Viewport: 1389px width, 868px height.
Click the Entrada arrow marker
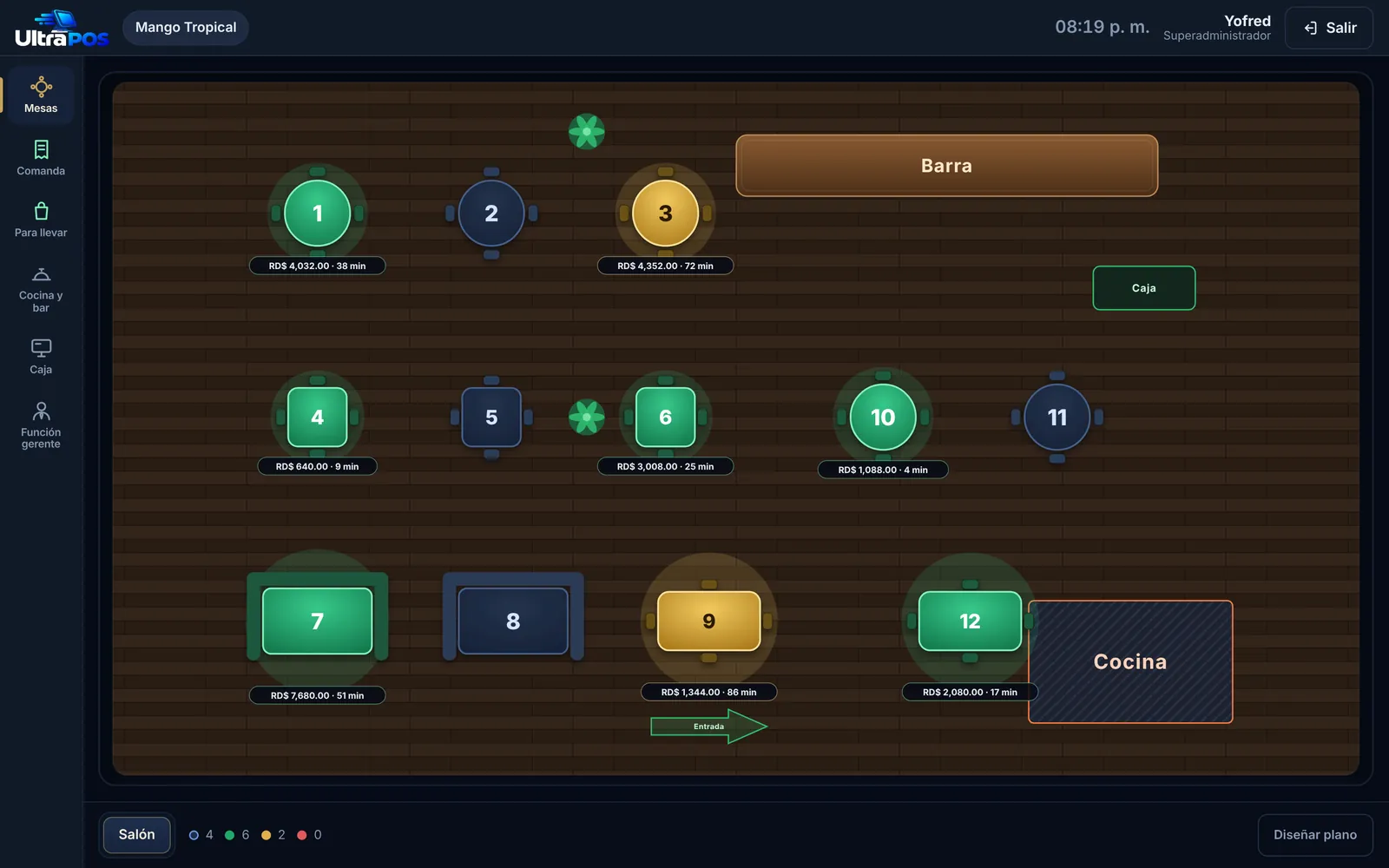click(709, 727)
